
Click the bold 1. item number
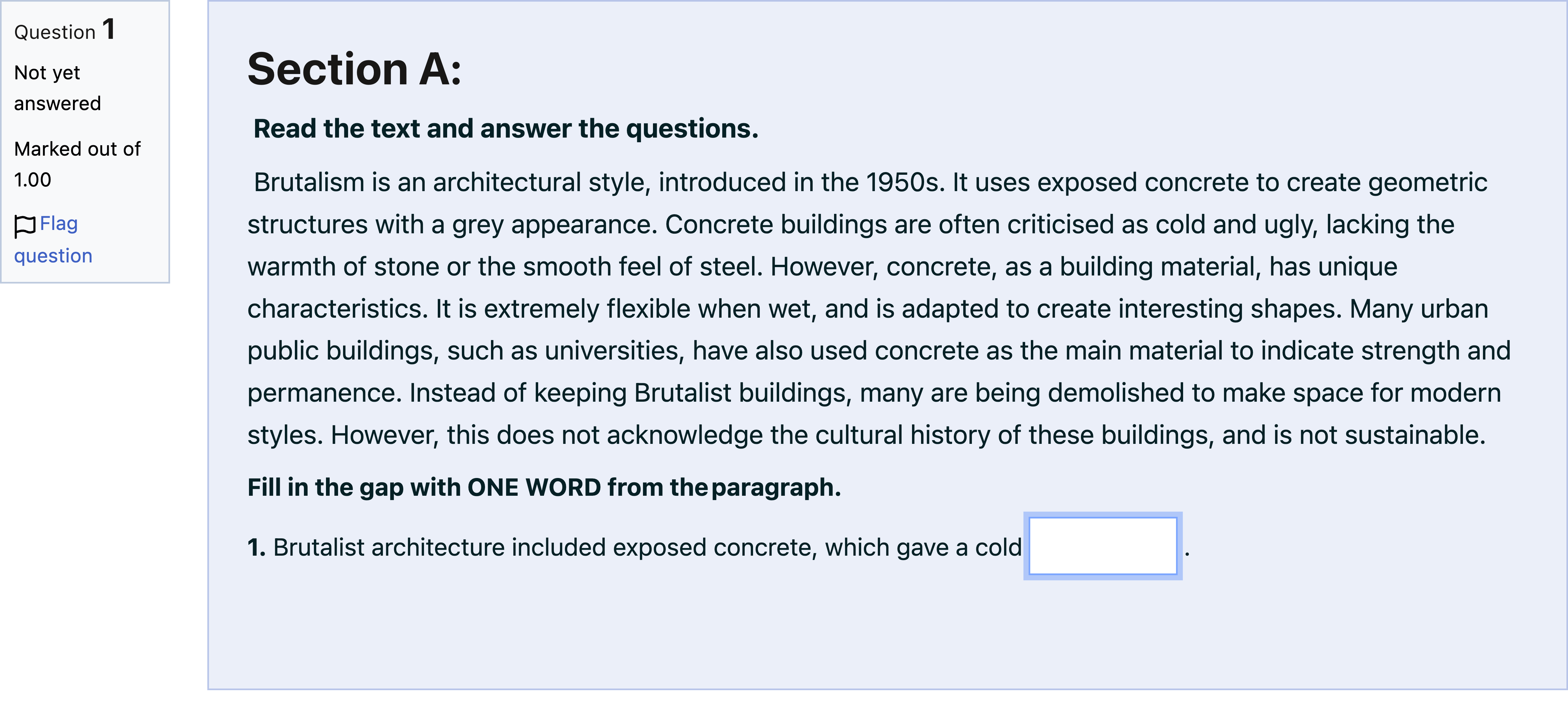(x=256, y=547)
